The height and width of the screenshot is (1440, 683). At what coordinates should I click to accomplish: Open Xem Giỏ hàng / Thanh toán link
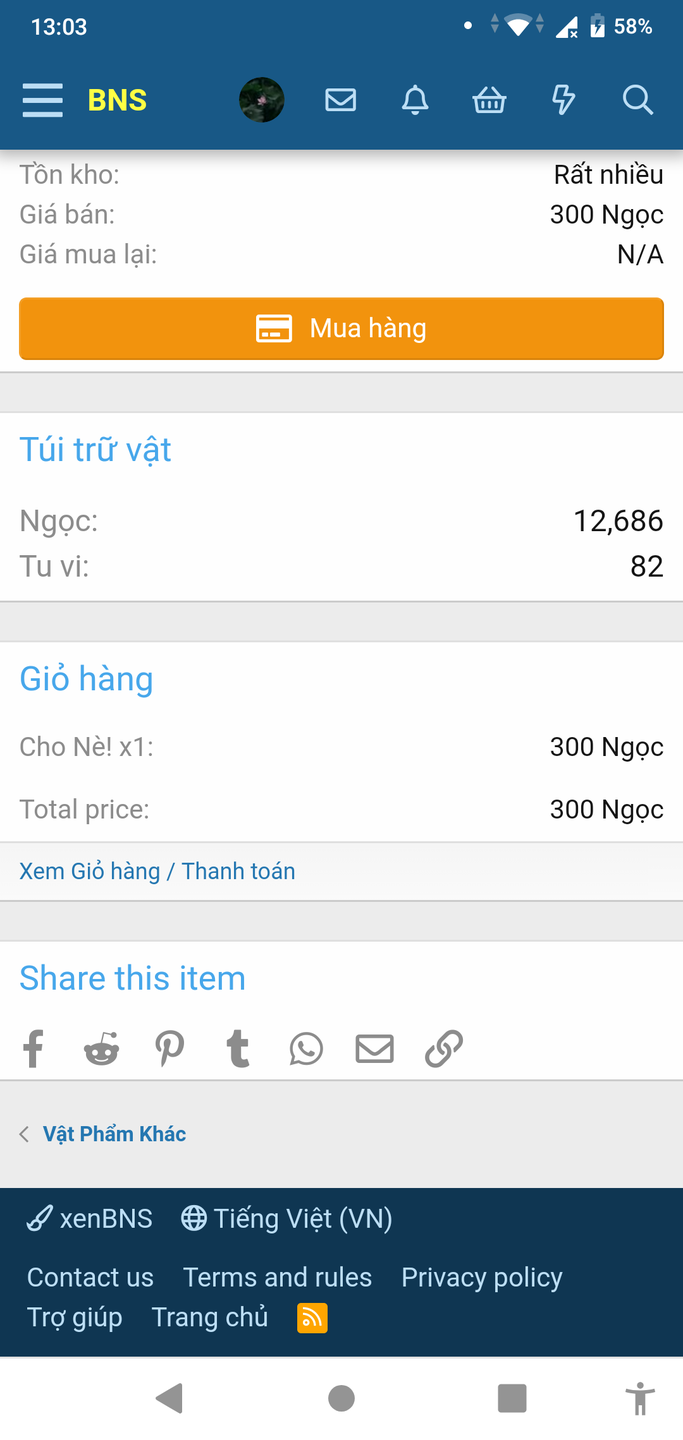(x=156, y=871)
